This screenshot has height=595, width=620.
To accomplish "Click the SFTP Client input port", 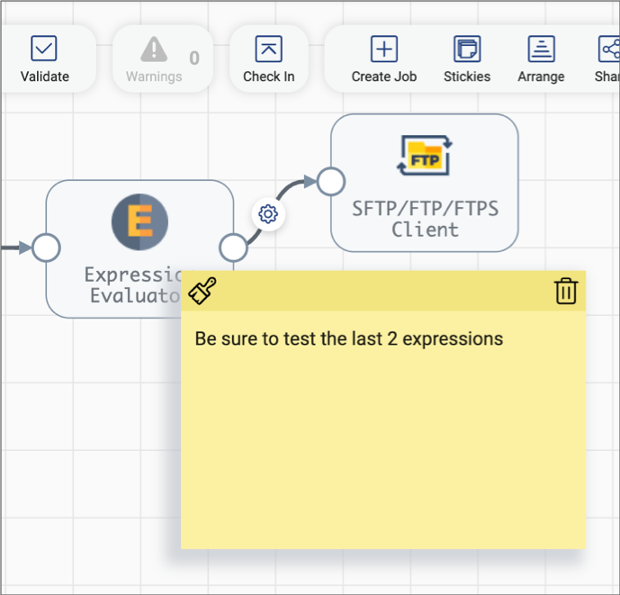I will (x=331, y=181).
